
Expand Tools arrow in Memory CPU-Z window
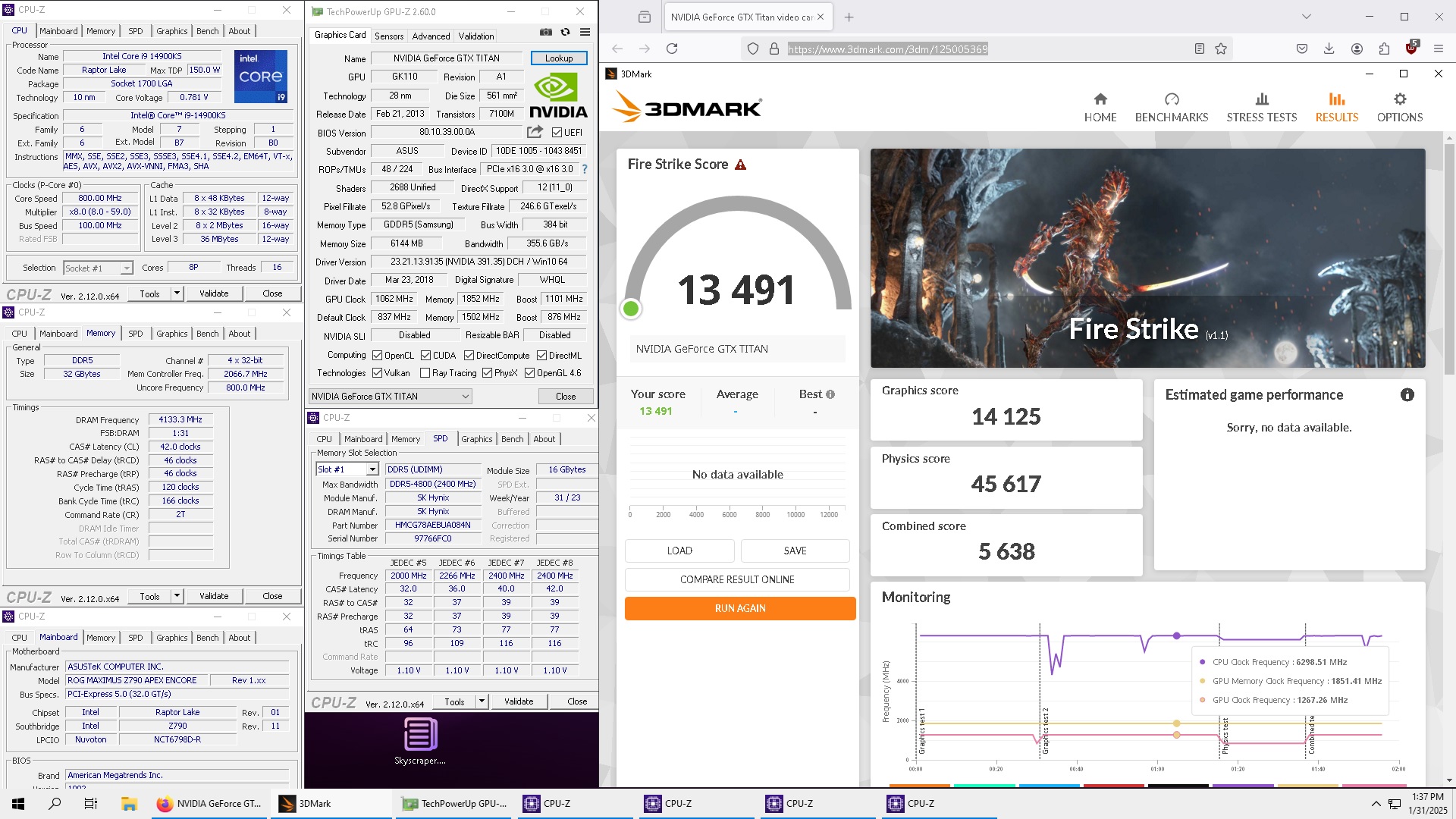pos(177,596)
